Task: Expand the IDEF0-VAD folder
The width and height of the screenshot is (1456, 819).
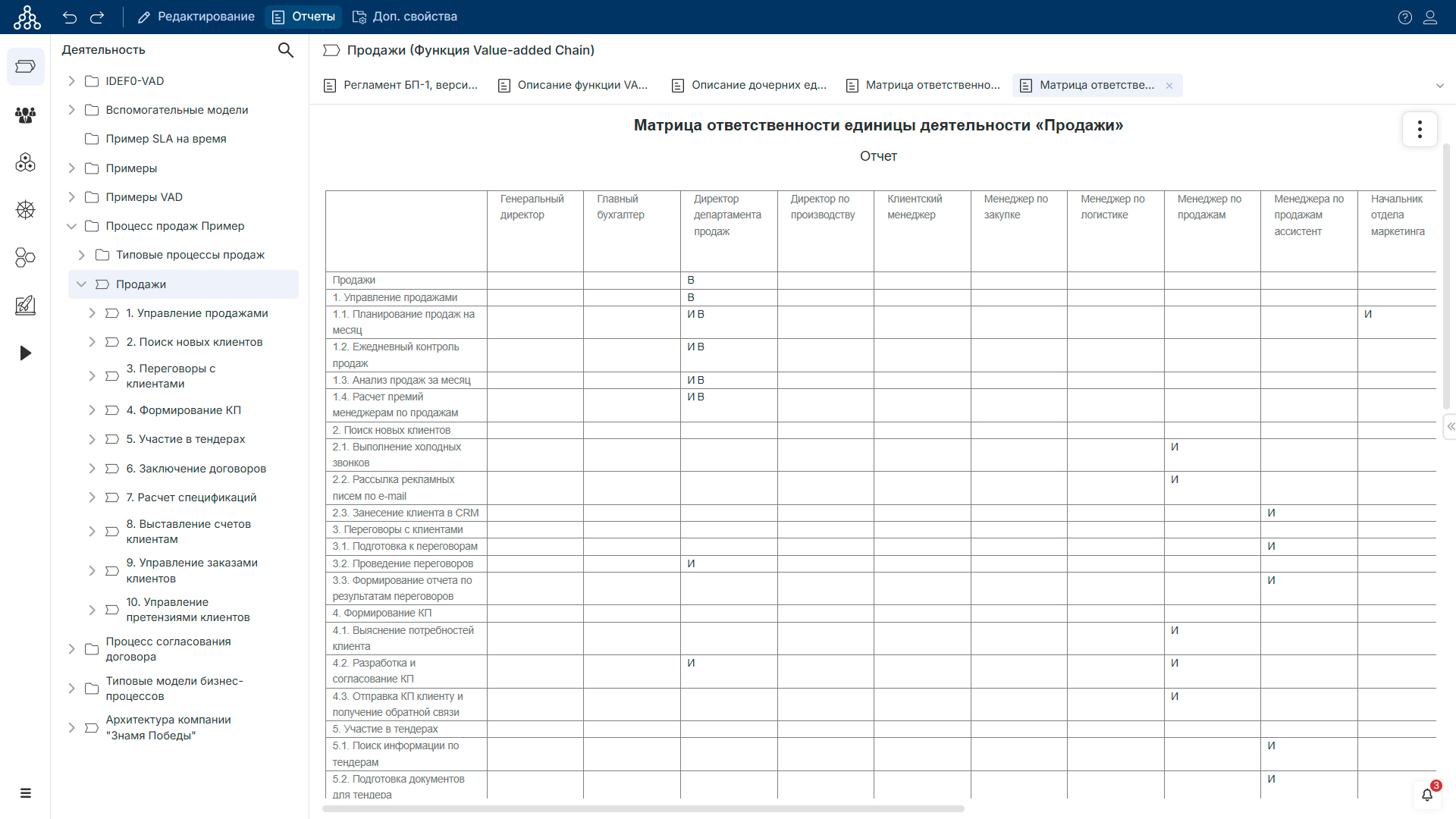Action: click(x=71, y=81)
